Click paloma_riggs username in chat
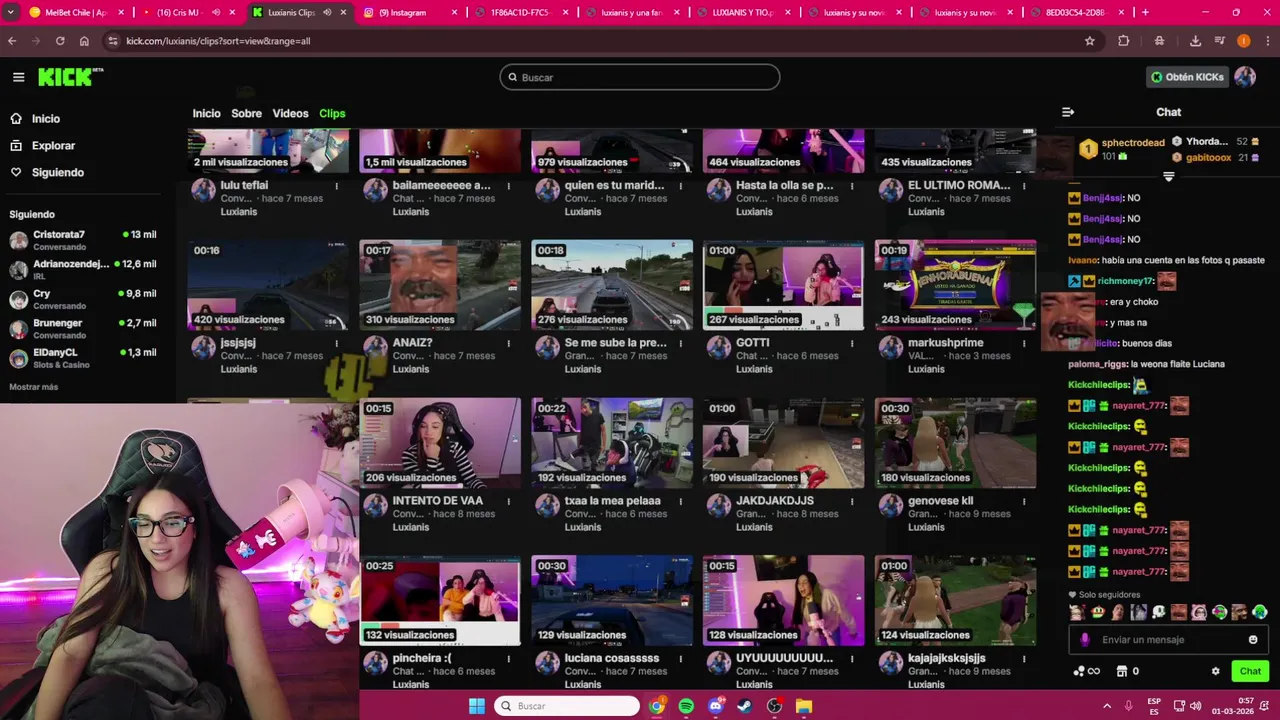This screenshot has width=1280, height=720. point(1097,364)
